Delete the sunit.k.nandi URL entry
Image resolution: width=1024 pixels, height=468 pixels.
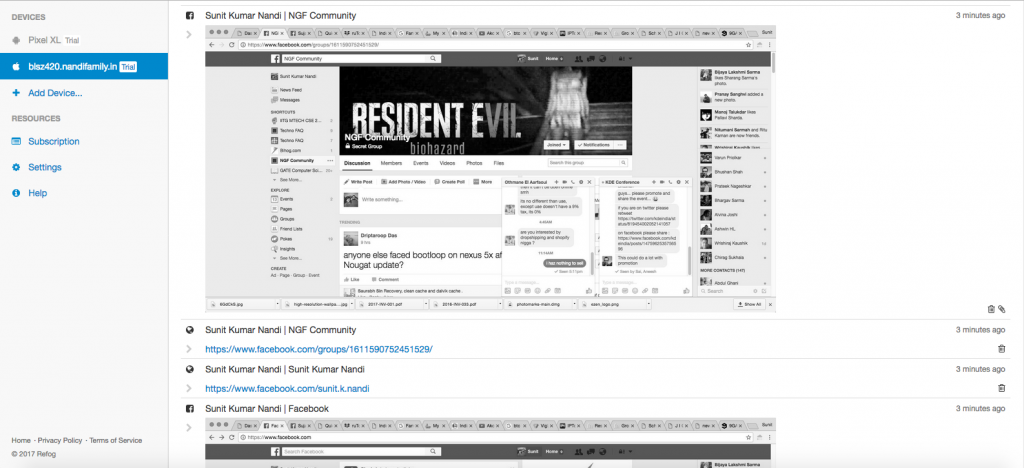pyautogui.click(x=1002, y=388)
